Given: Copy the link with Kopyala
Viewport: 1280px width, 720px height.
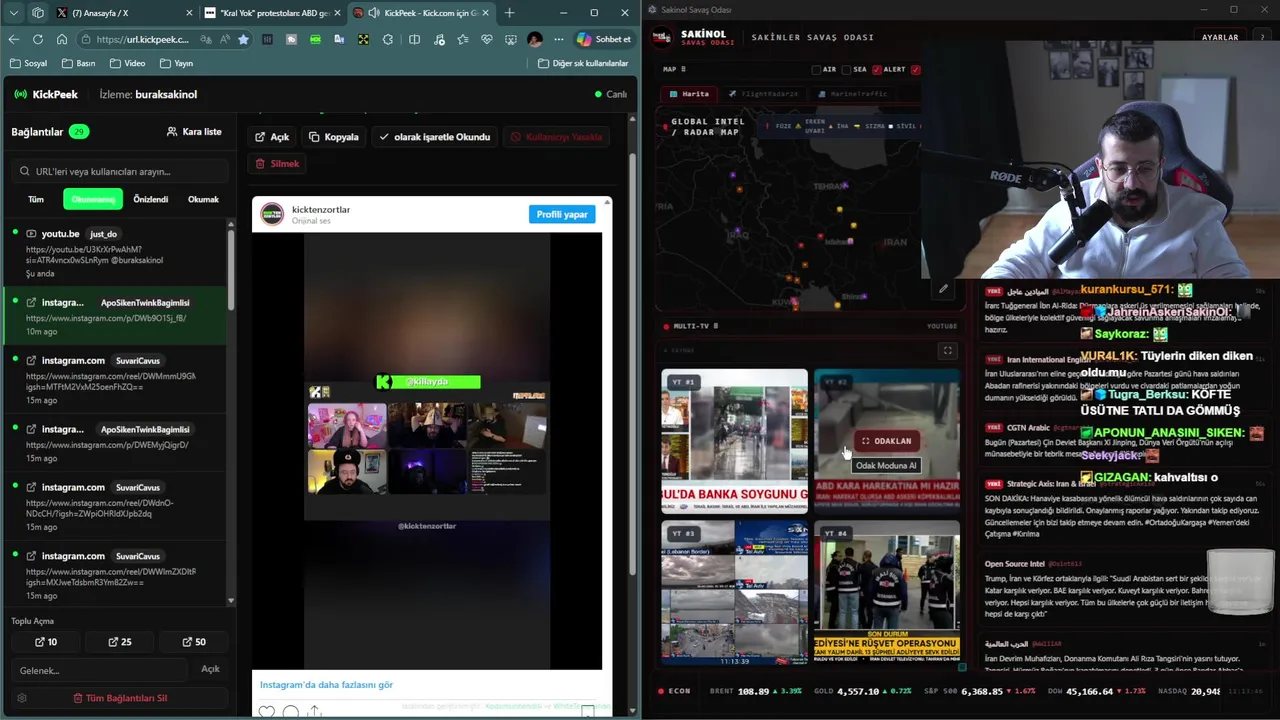Looking at the screenshot, I should [x=334, y=137].
